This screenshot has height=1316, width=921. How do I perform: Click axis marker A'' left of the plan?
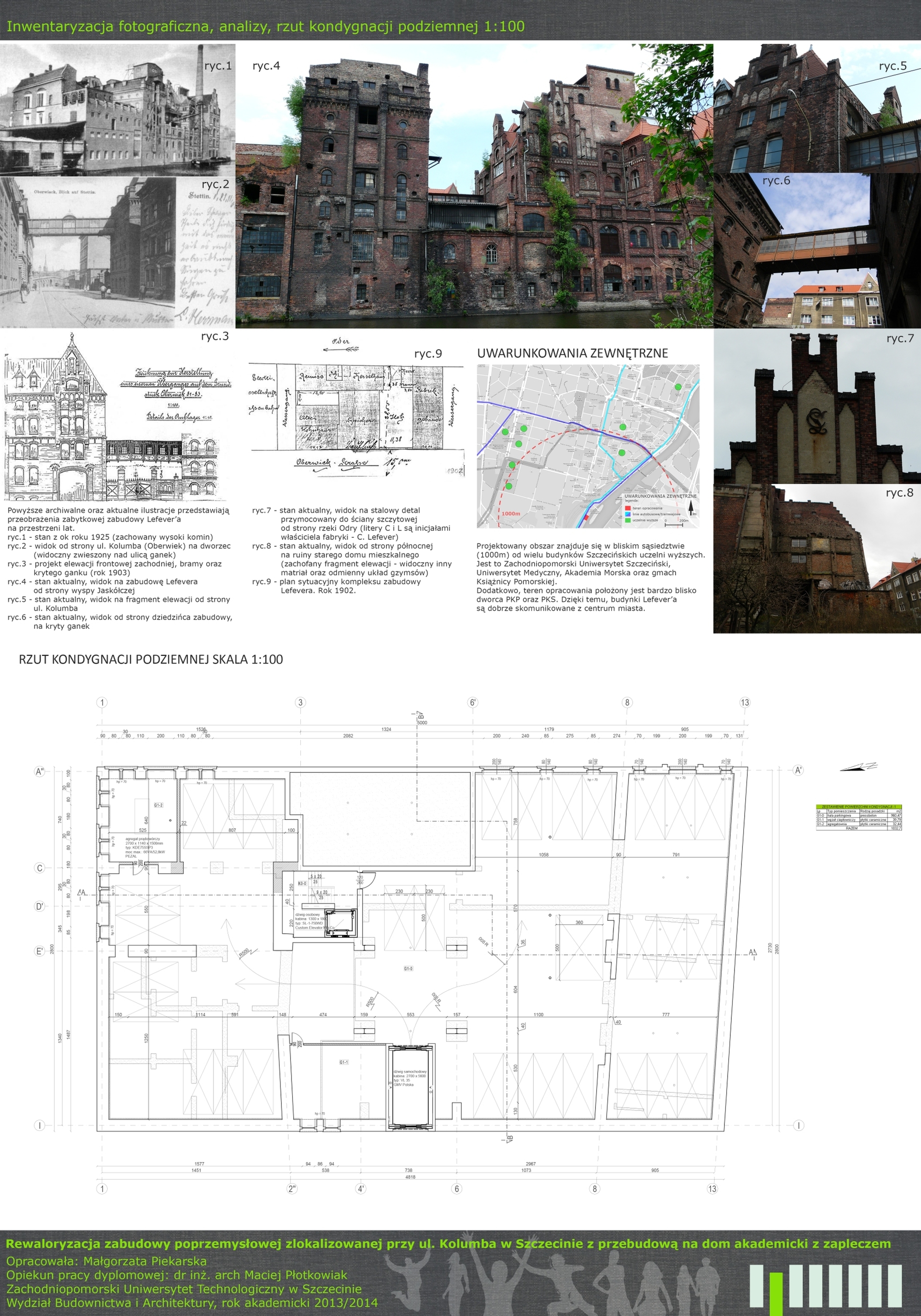click(x=40, y=772)
